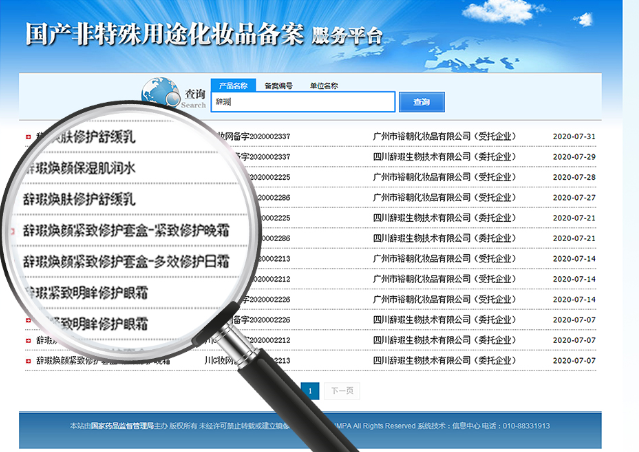Switch to the 单位名称 tab
The image size is (639, 452).
[324, 86]
